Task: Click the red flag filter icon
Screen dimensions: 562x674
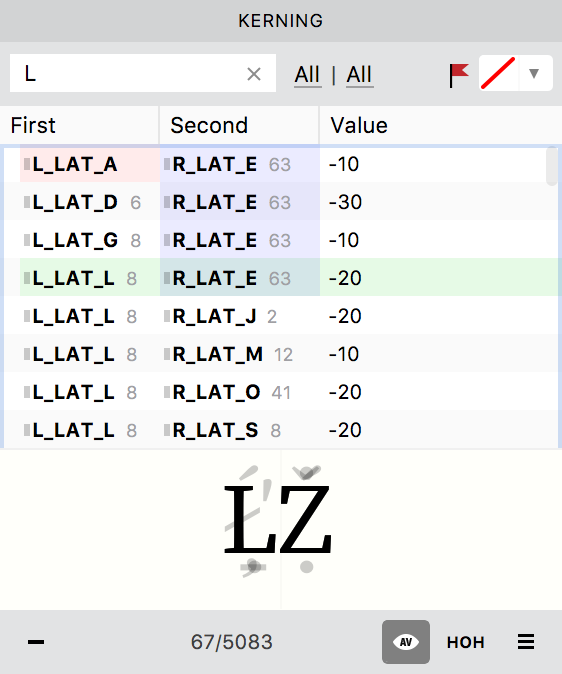Action: click(459, 75)
